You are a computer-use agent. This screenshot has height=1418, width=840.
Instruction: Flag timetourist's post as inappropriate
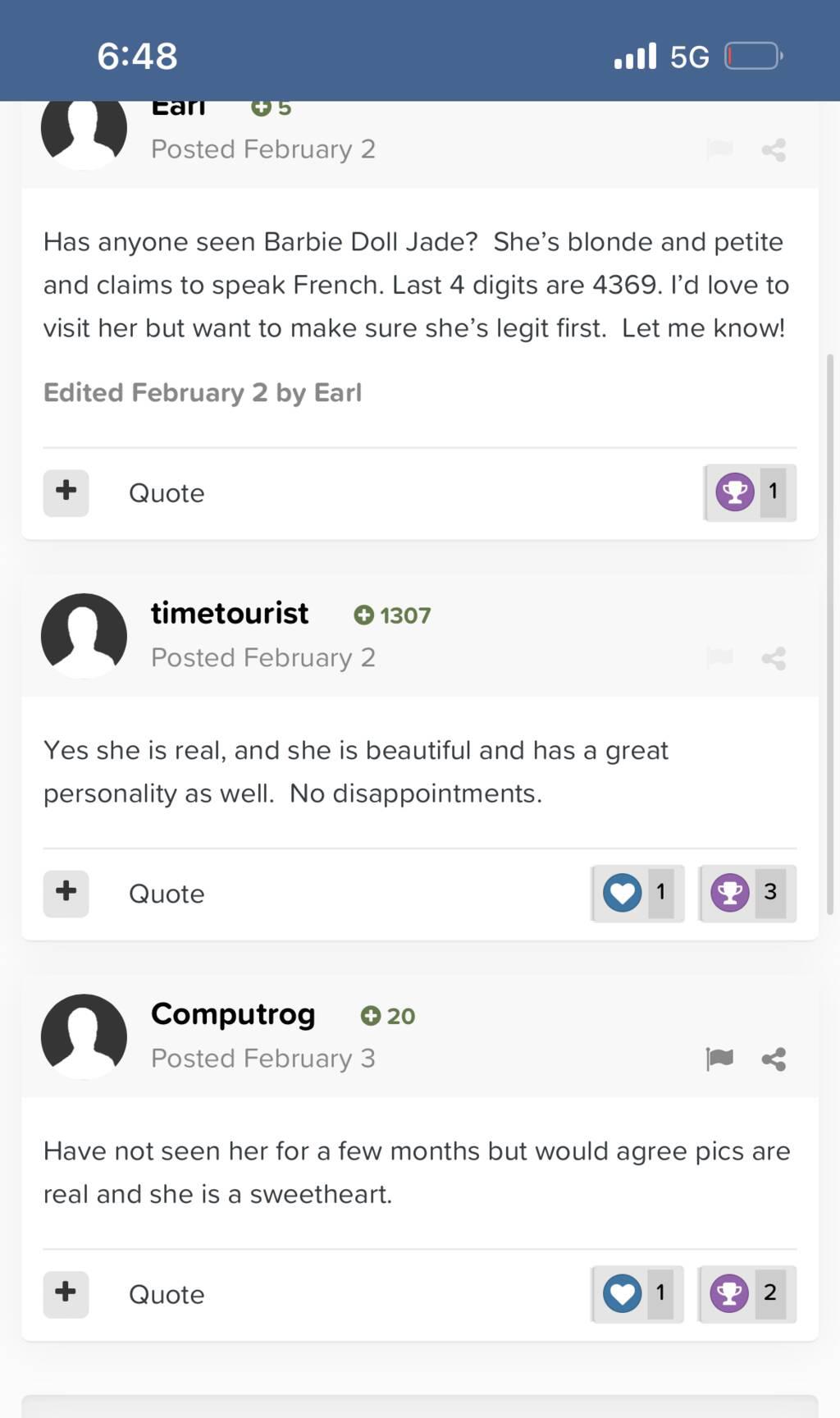point(719,658)
